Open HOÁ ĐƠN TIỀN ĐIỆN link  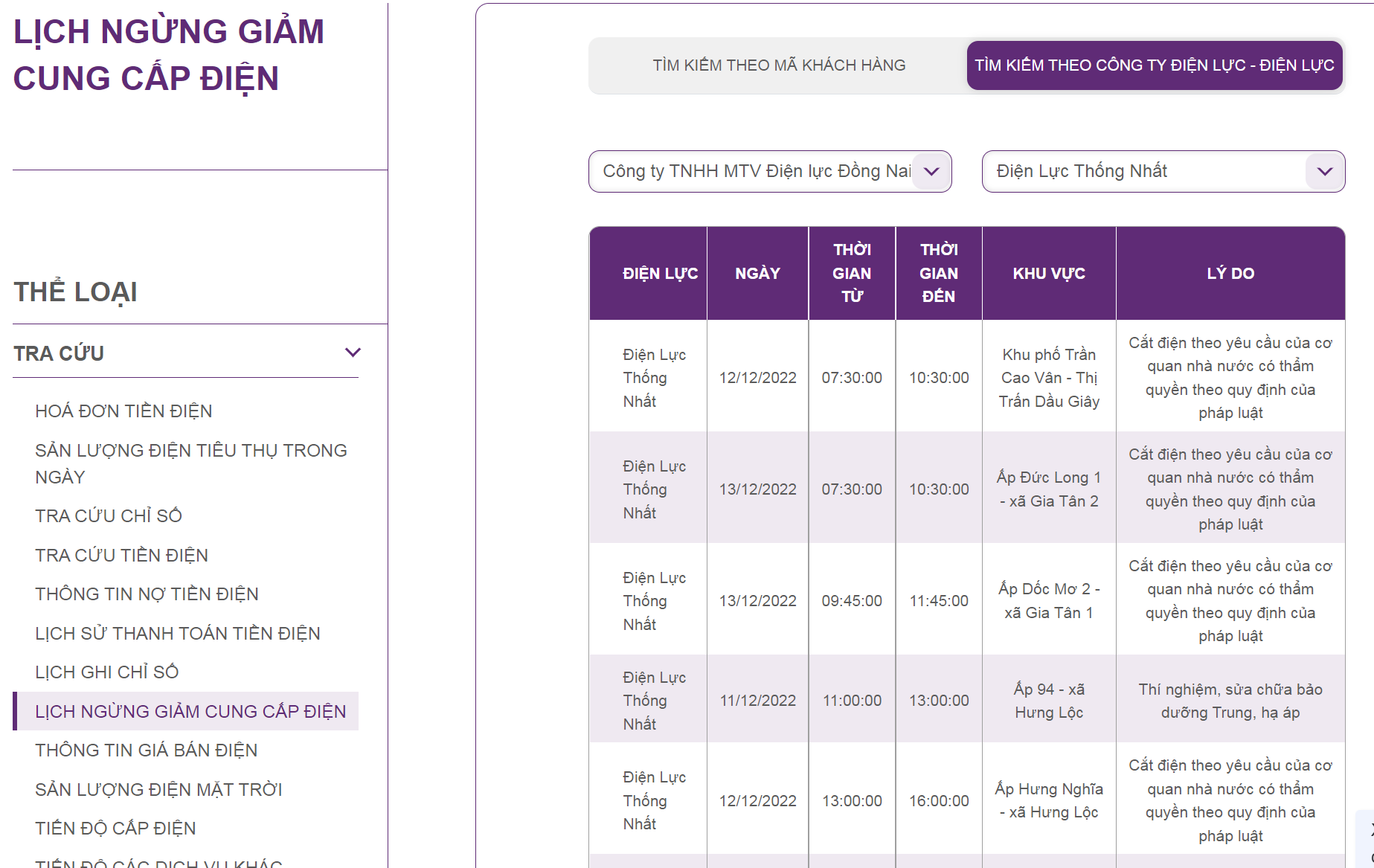[x=123, y=411]
